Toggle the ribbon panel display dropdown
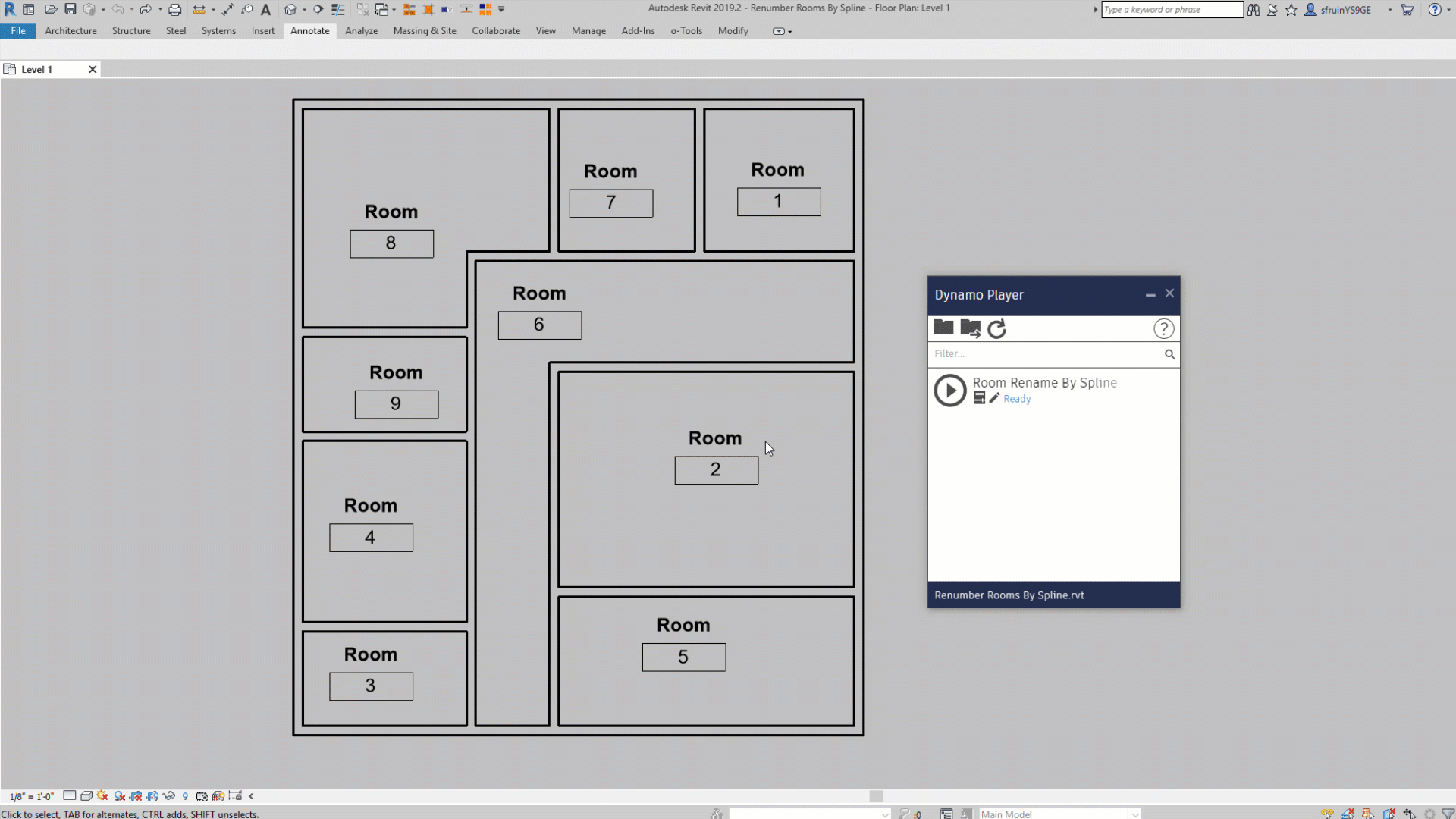This screenshot has height=819, width=1456. tap(782, 31)
